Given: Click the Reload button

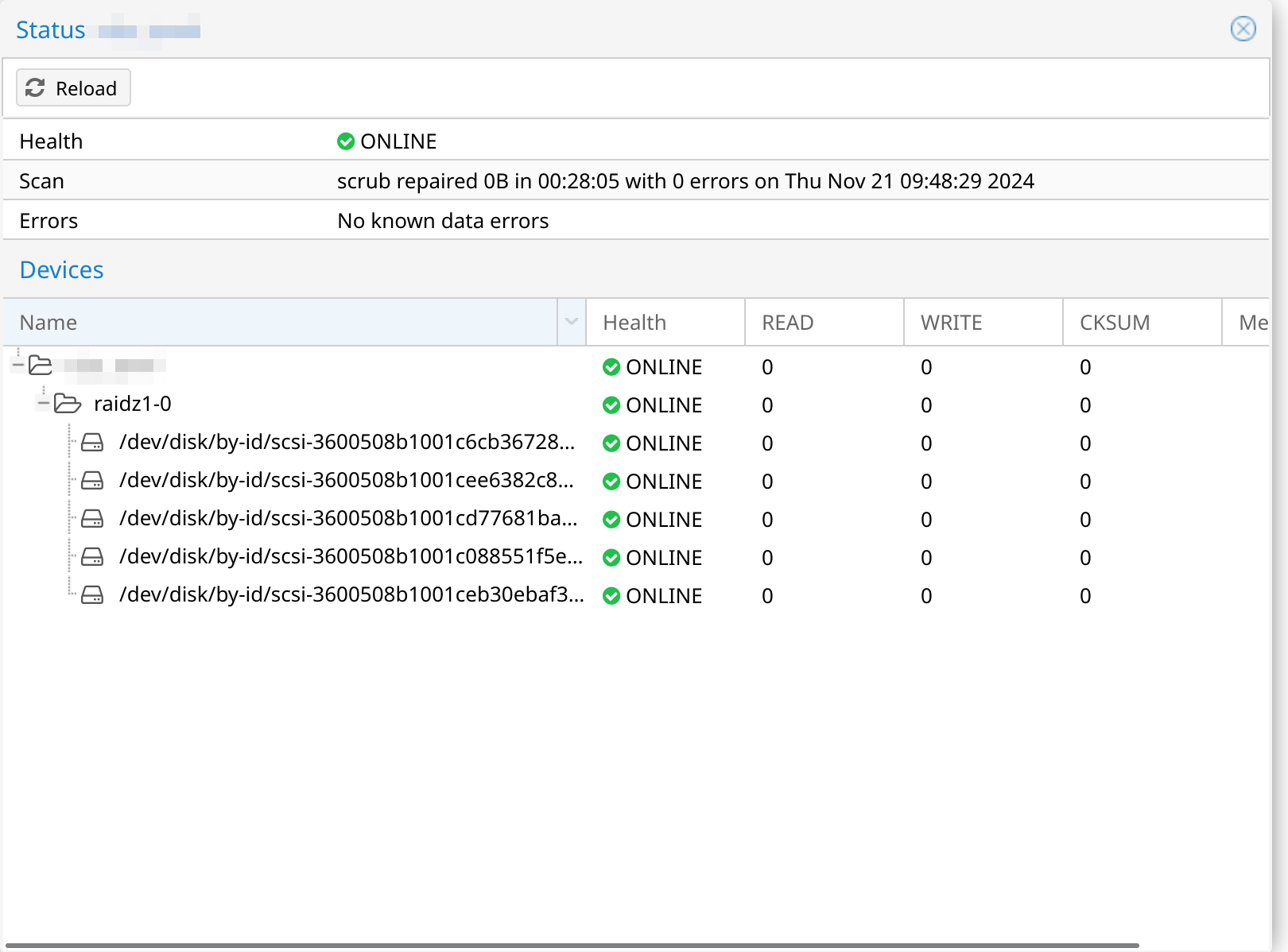Looking at the screenshot, I should [73, 87].
